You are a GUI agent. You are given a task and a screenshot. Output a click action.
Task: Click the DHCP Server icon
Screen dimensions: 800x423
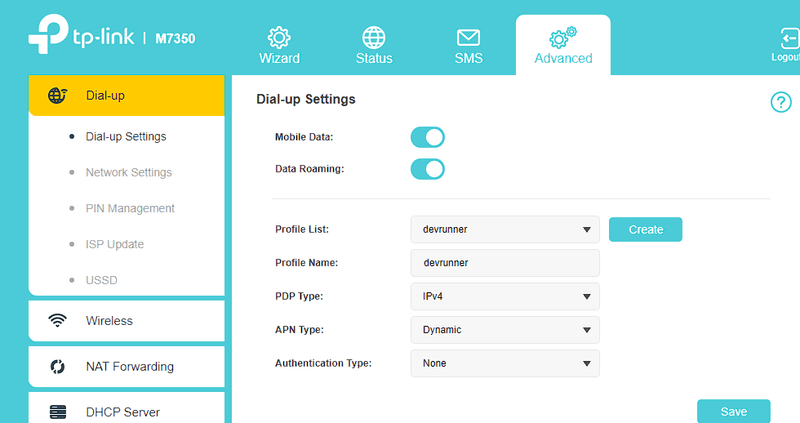pos(58,412)
